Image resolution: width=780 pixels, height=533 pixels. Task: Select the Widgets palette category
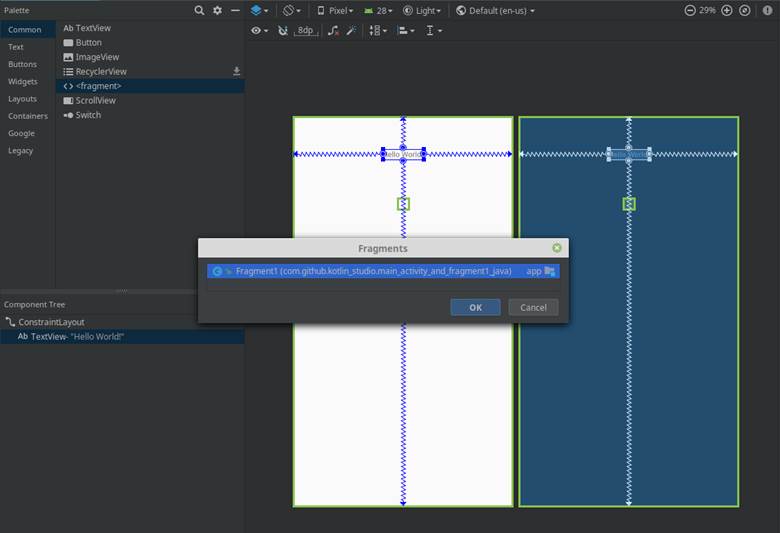pyautogui.click(x=23, y=82)
